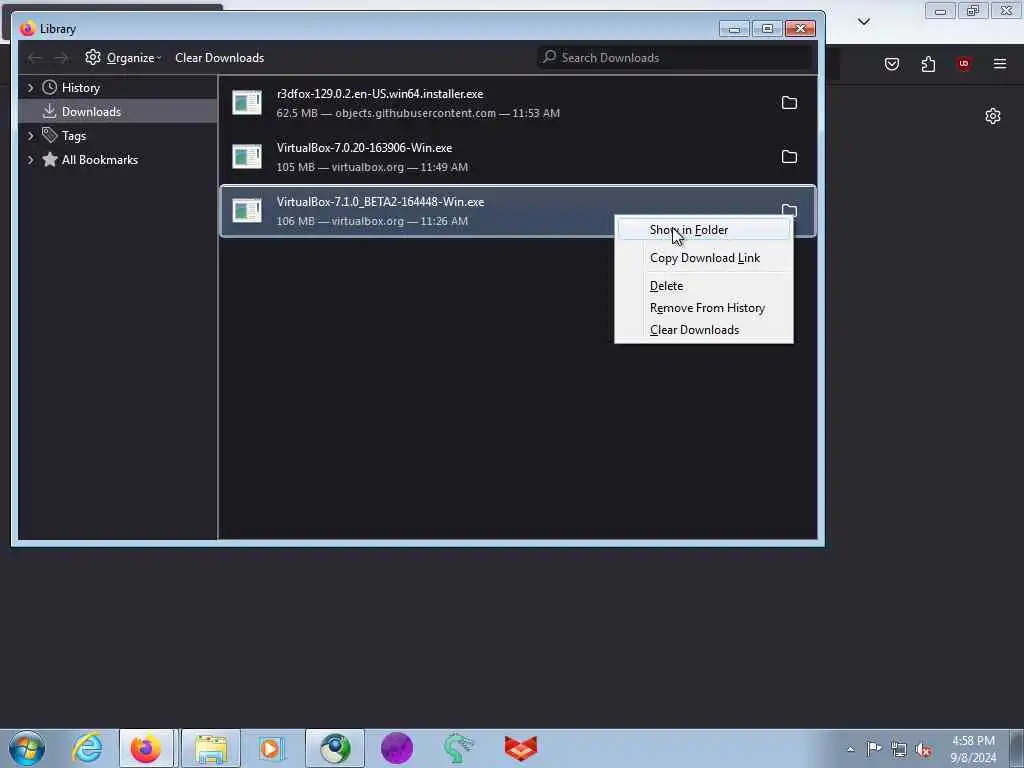Click the blue-green globe taskbar icon
The image size is (1024, 768).
tap(335, 748)
